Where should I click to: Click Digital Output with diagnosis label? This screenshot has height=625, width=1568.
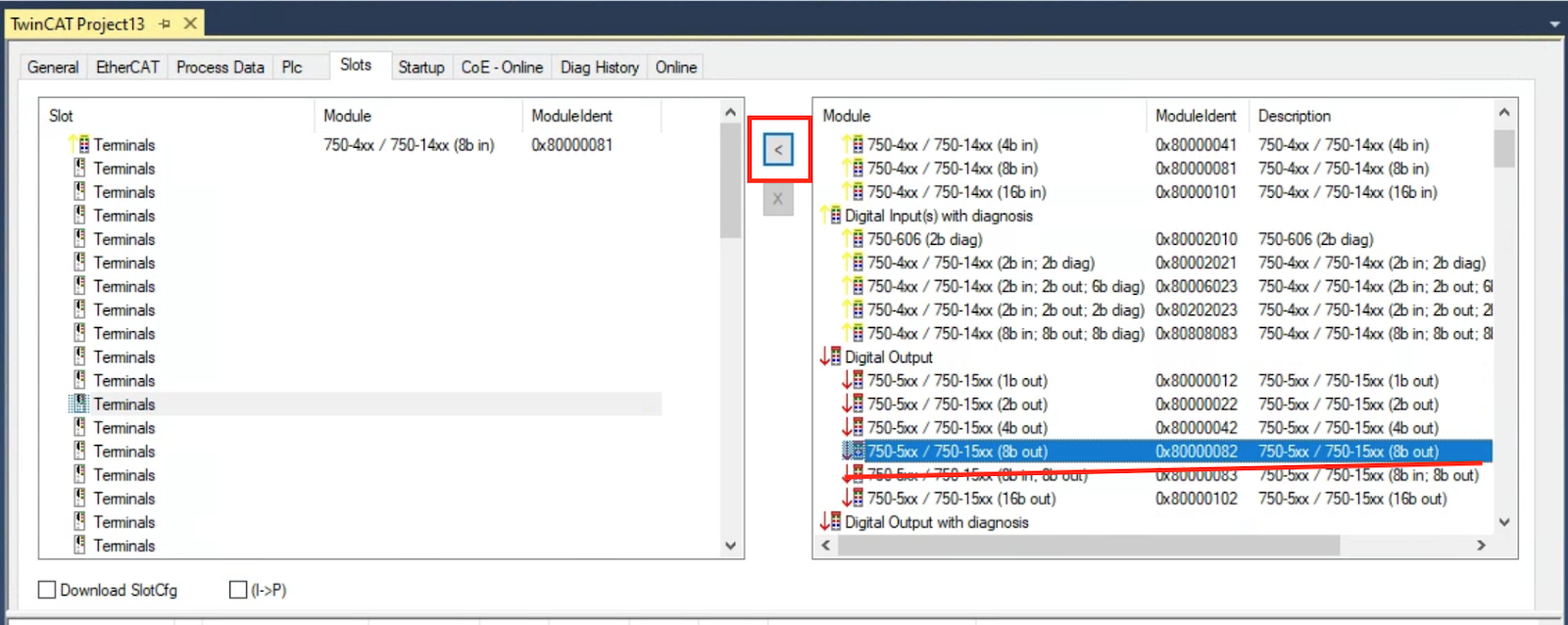tap(937, 522)
